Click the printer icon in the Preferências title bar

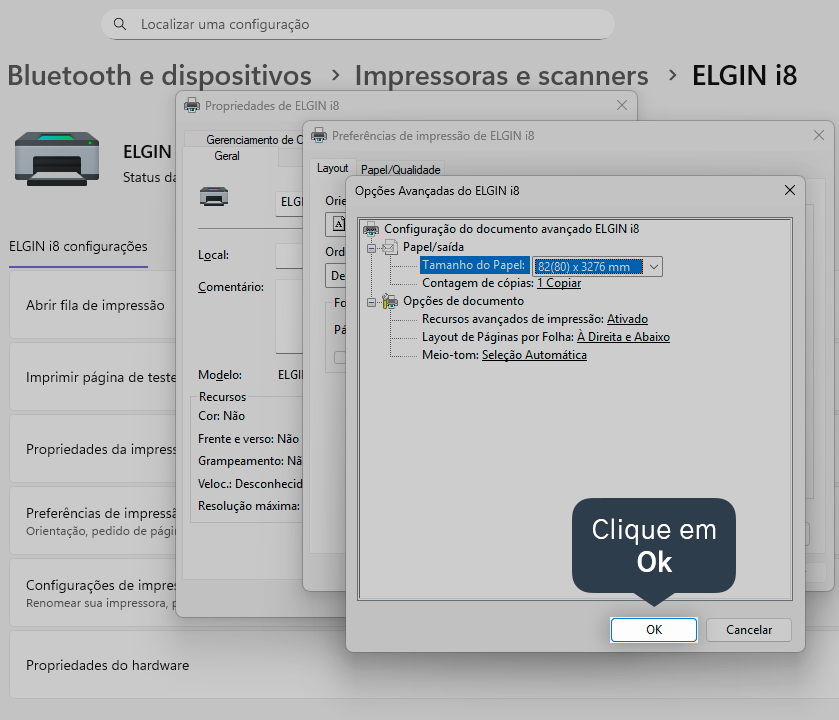pos(319,135)
